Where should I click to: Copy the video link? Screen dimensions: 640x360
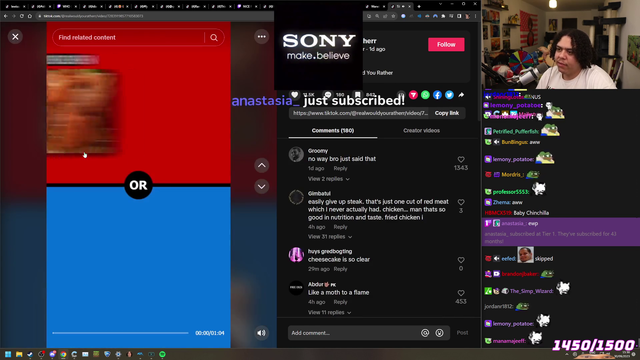tap(447, 113)
